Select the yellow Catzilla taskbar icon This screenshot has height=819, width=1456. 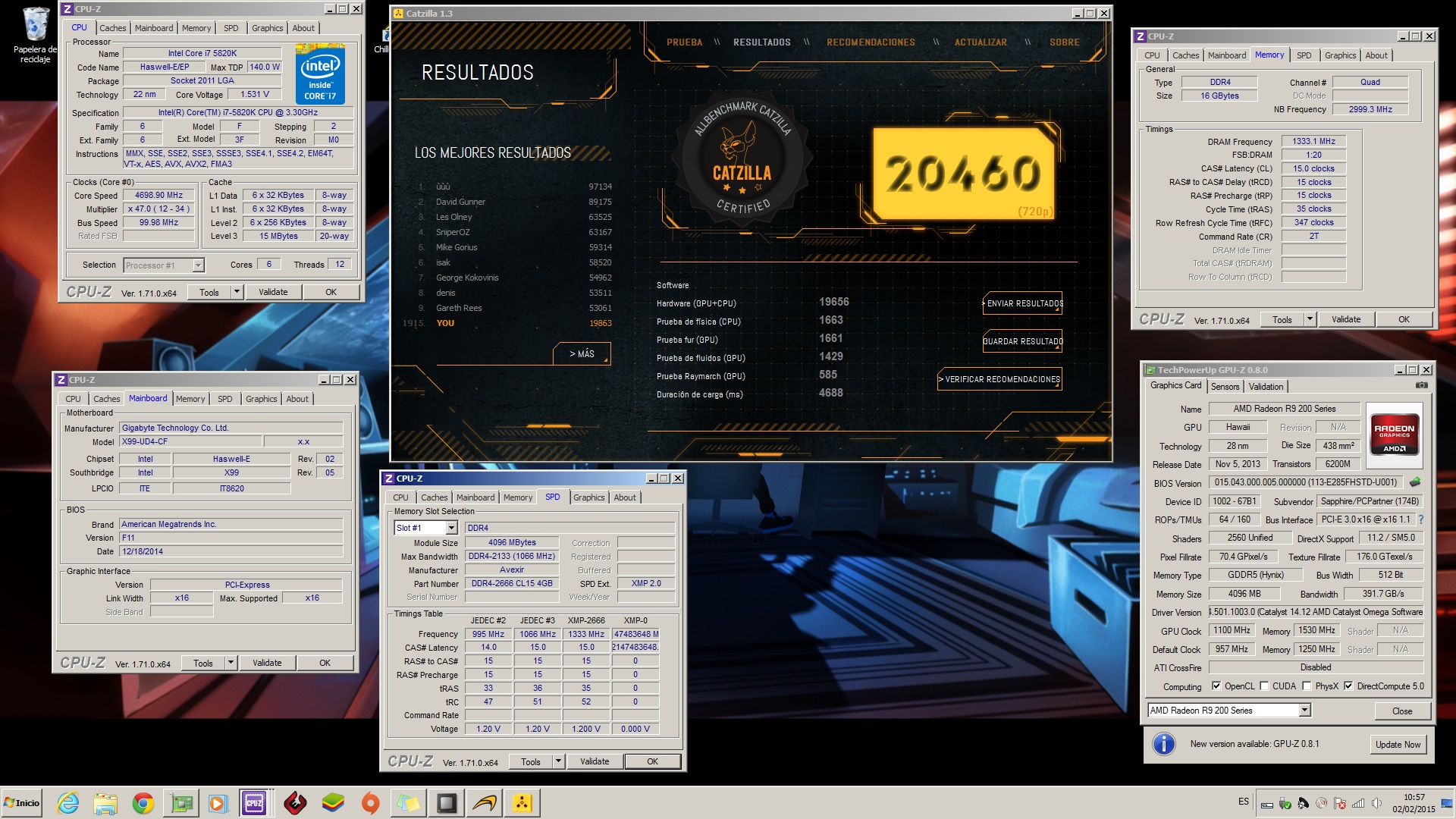coord(522,803)
